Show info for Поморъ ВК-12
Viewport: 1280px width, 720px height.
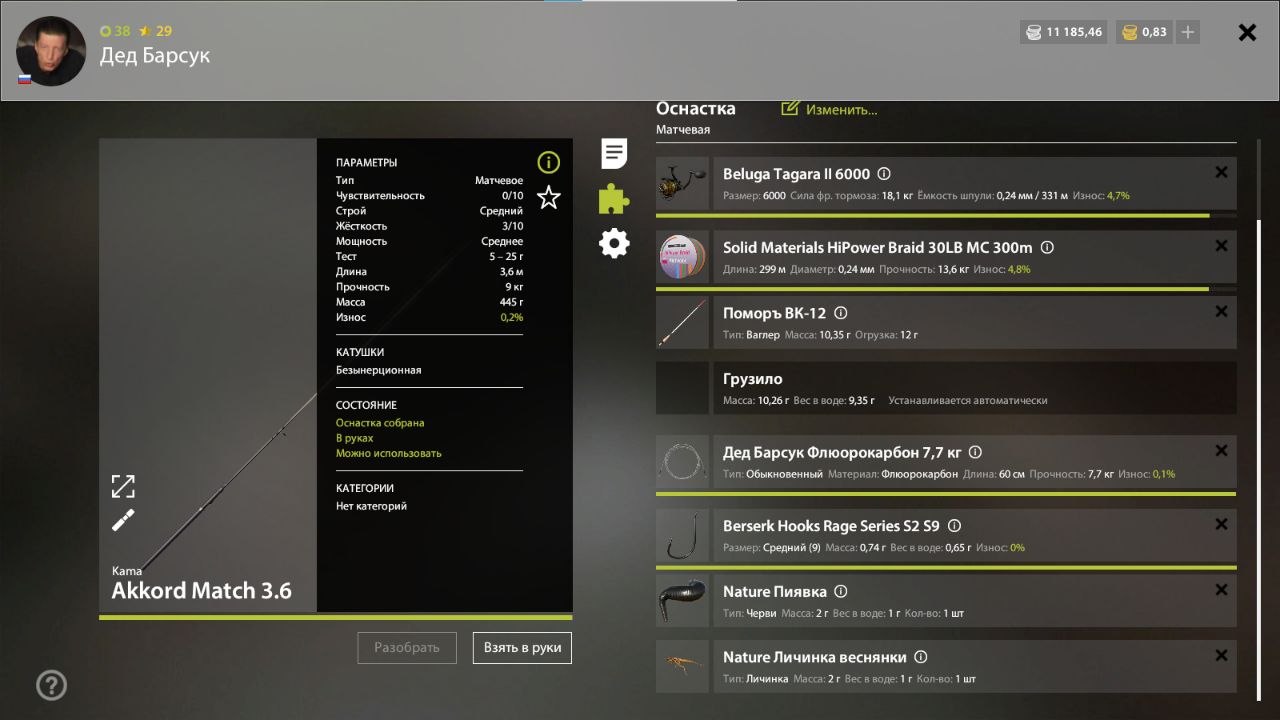click(x=841, y=313)
